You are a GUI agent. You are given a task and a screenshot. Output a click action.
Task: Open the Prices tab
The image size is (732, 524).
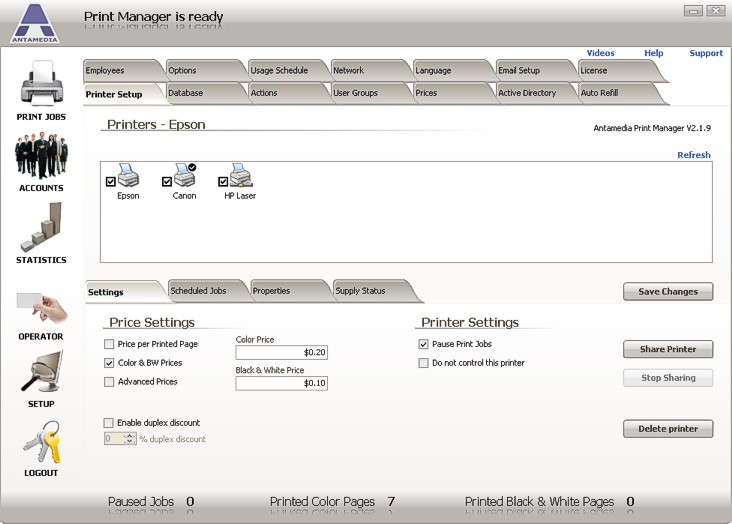click(x=452, y=93)
